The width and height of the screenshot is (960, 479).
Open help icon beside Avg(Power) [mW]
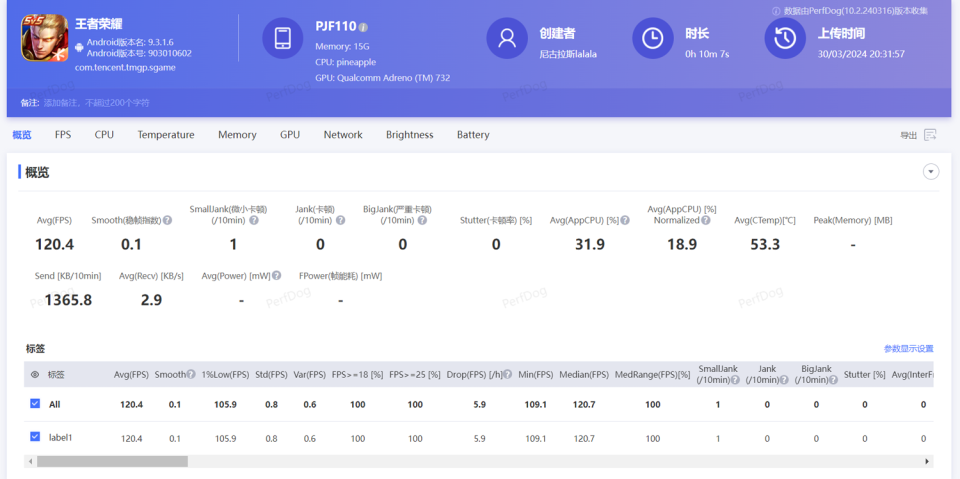pos(277,276)
